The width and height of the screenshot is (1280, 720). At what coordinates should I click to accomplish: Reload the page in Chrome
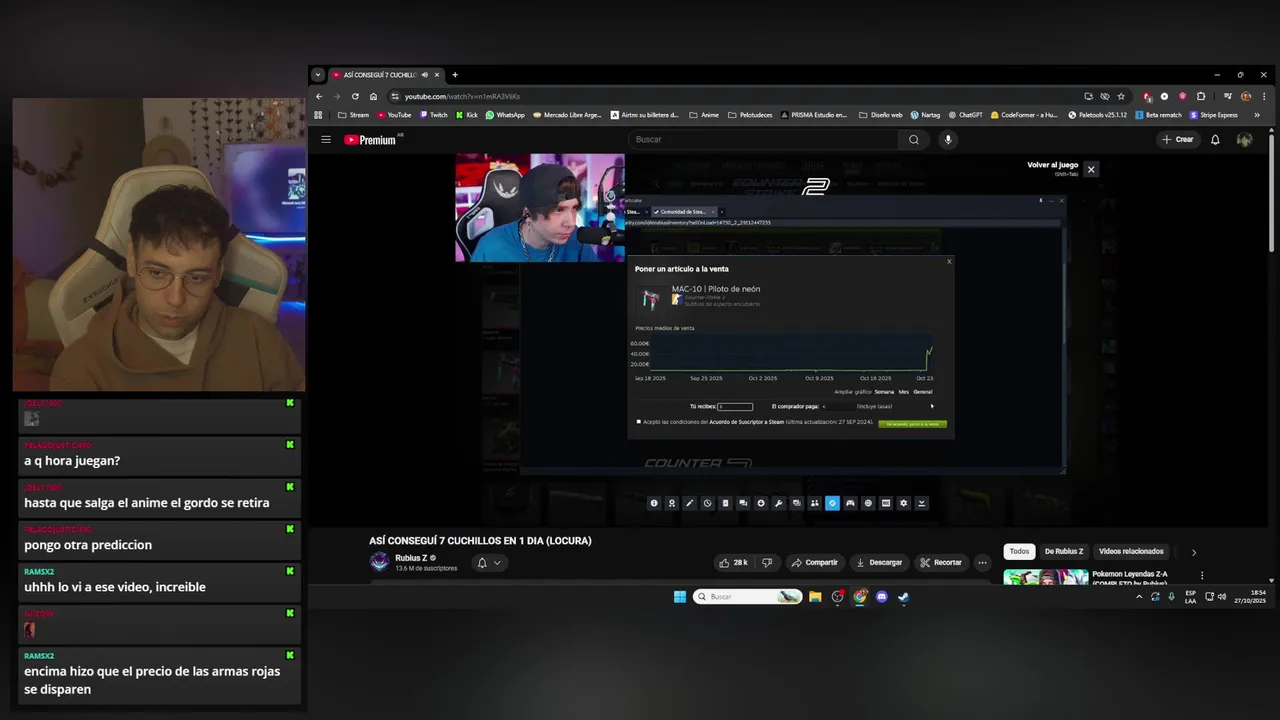[x=355, y=96]
